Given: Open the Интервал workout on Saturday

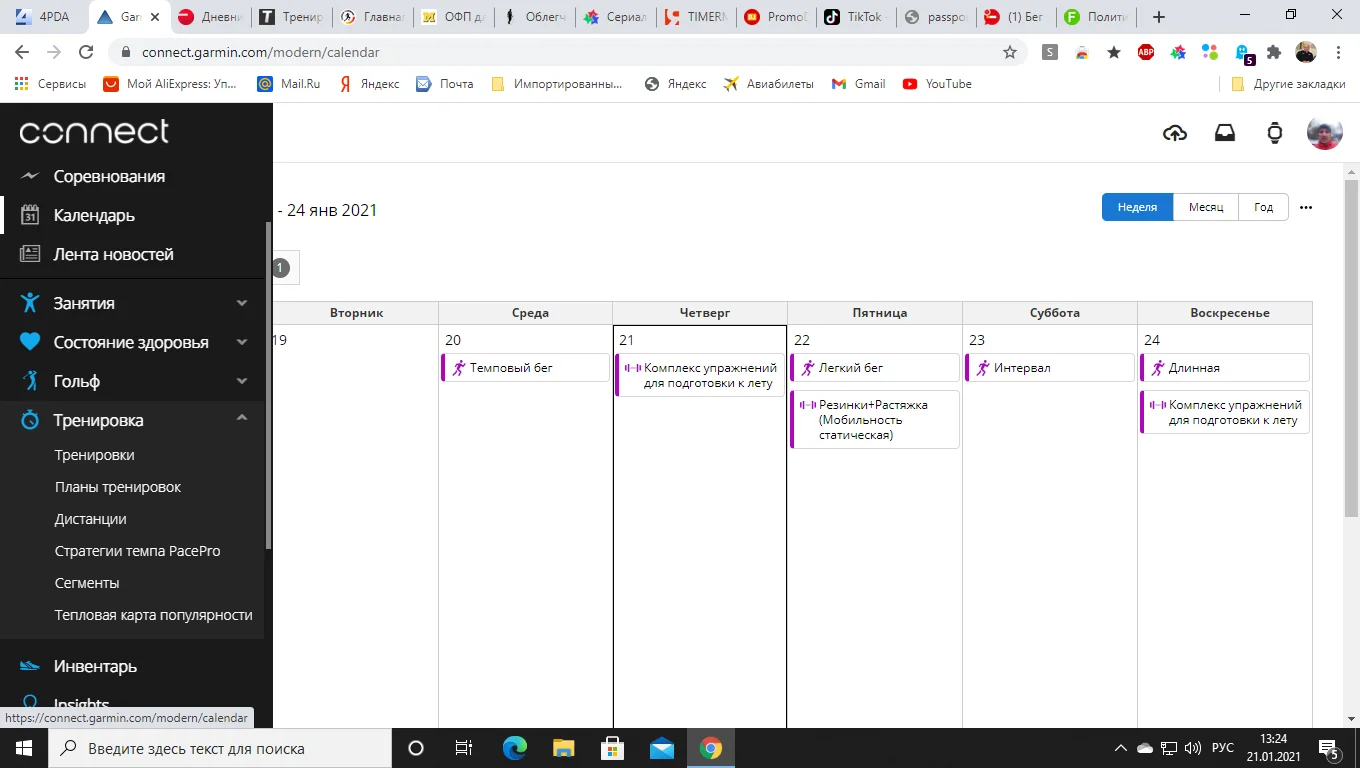Looking at the screenshot, I should (1050, 368).
